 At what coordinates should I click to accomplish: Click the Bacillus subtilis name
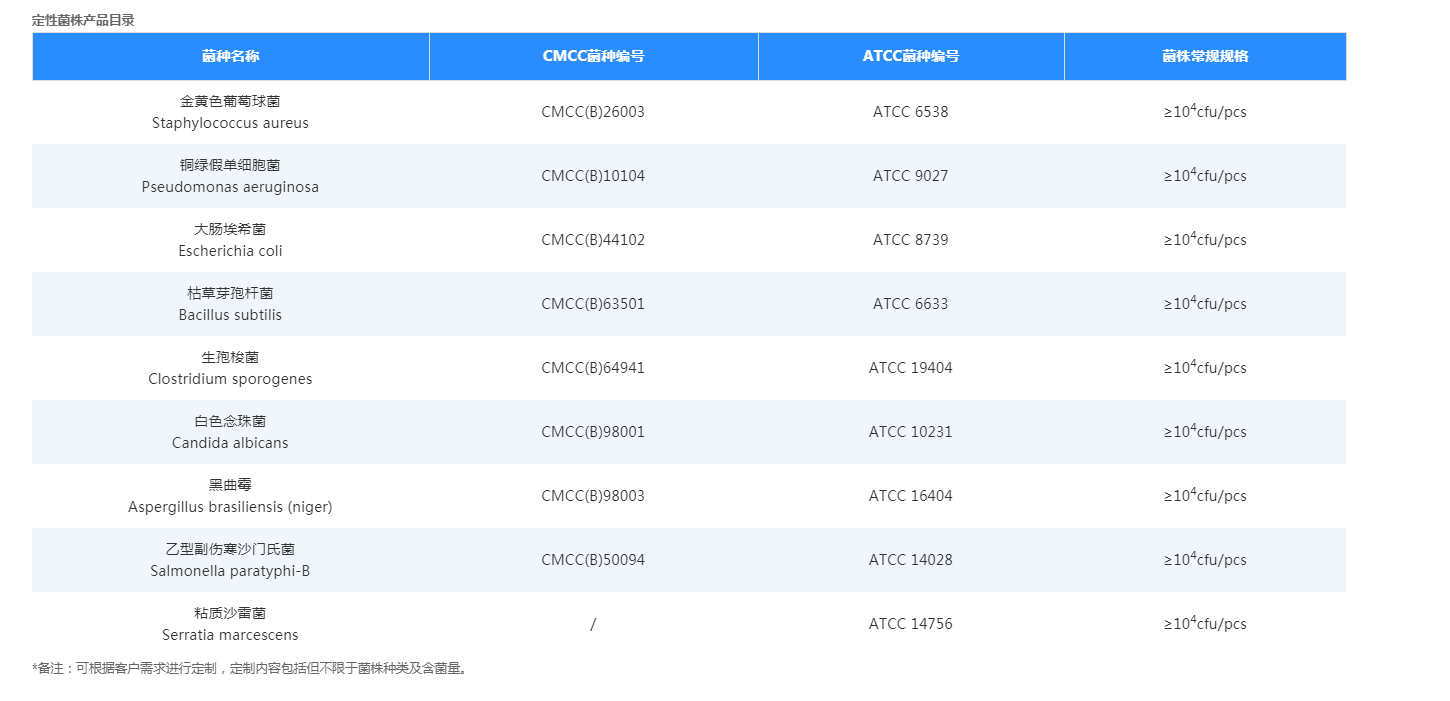(x=230, y=315)
